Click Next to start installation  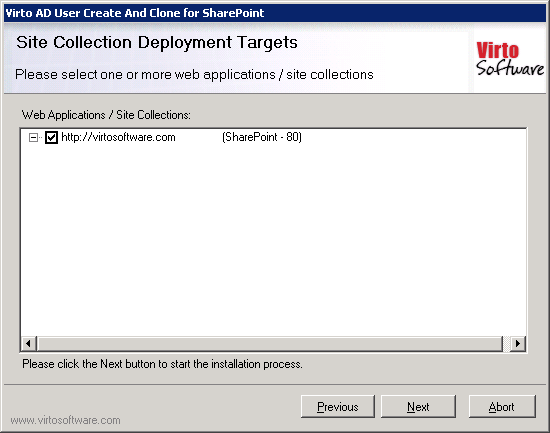[418, 407]
